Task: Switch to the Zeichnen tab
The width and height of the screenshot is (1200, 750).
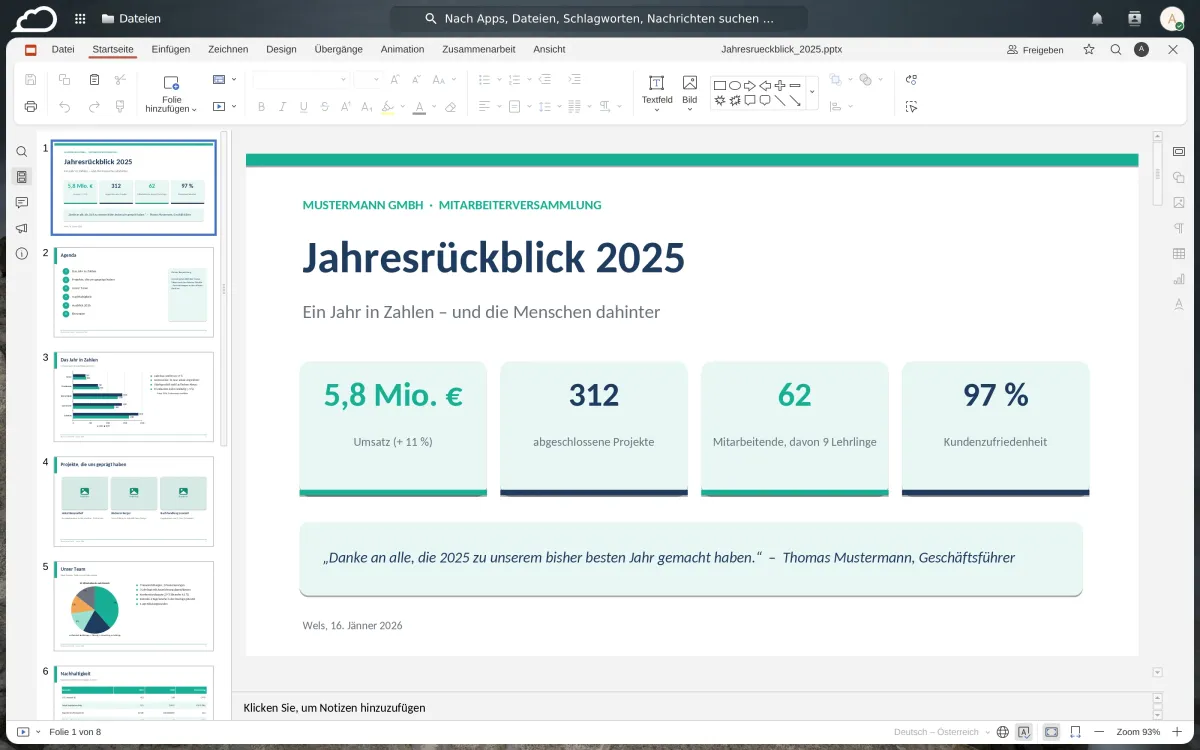Action: (228, 49)
